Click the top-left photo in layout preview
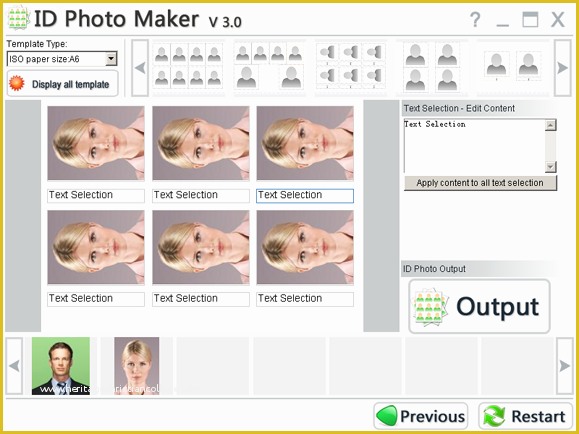Viewport: 579px width, 434px height. [96, 143]
